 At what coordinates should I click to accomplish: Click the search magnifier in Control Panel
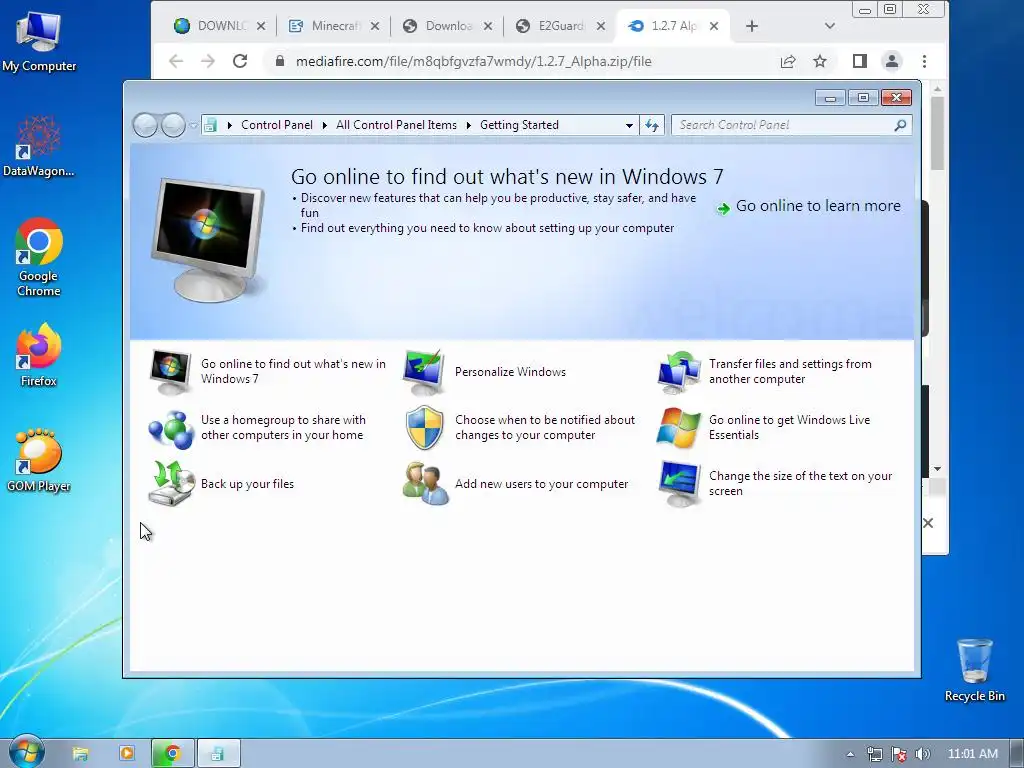[x=900, y=125]
